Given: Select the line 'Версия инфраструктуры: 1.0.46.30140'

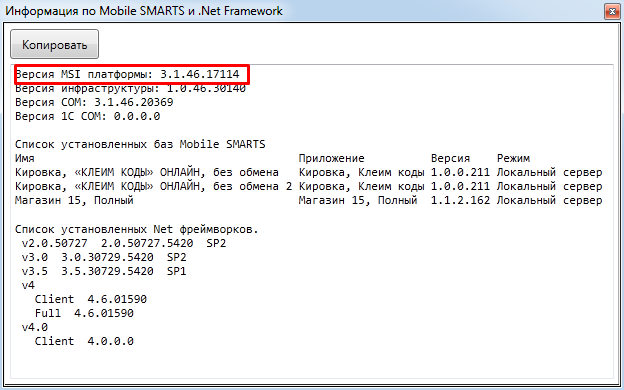Looking at the screenshot, I should click(x=131, y=88).
